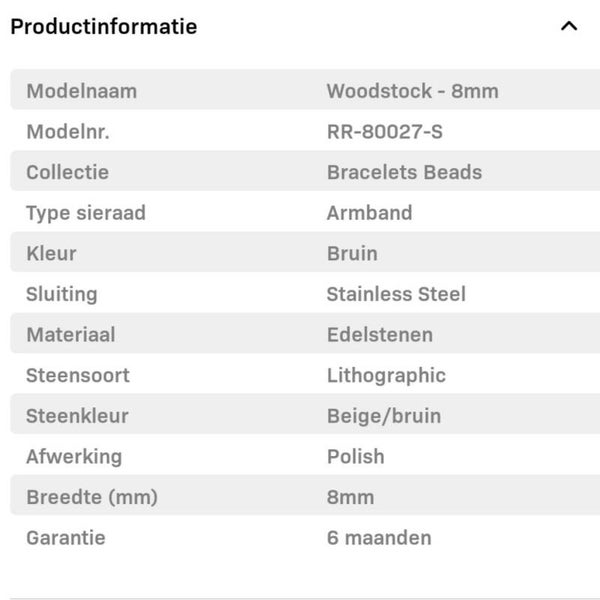This screenshot has width=600, height=600.
Task: Click the Sluiting label
Action: point(62,294)
